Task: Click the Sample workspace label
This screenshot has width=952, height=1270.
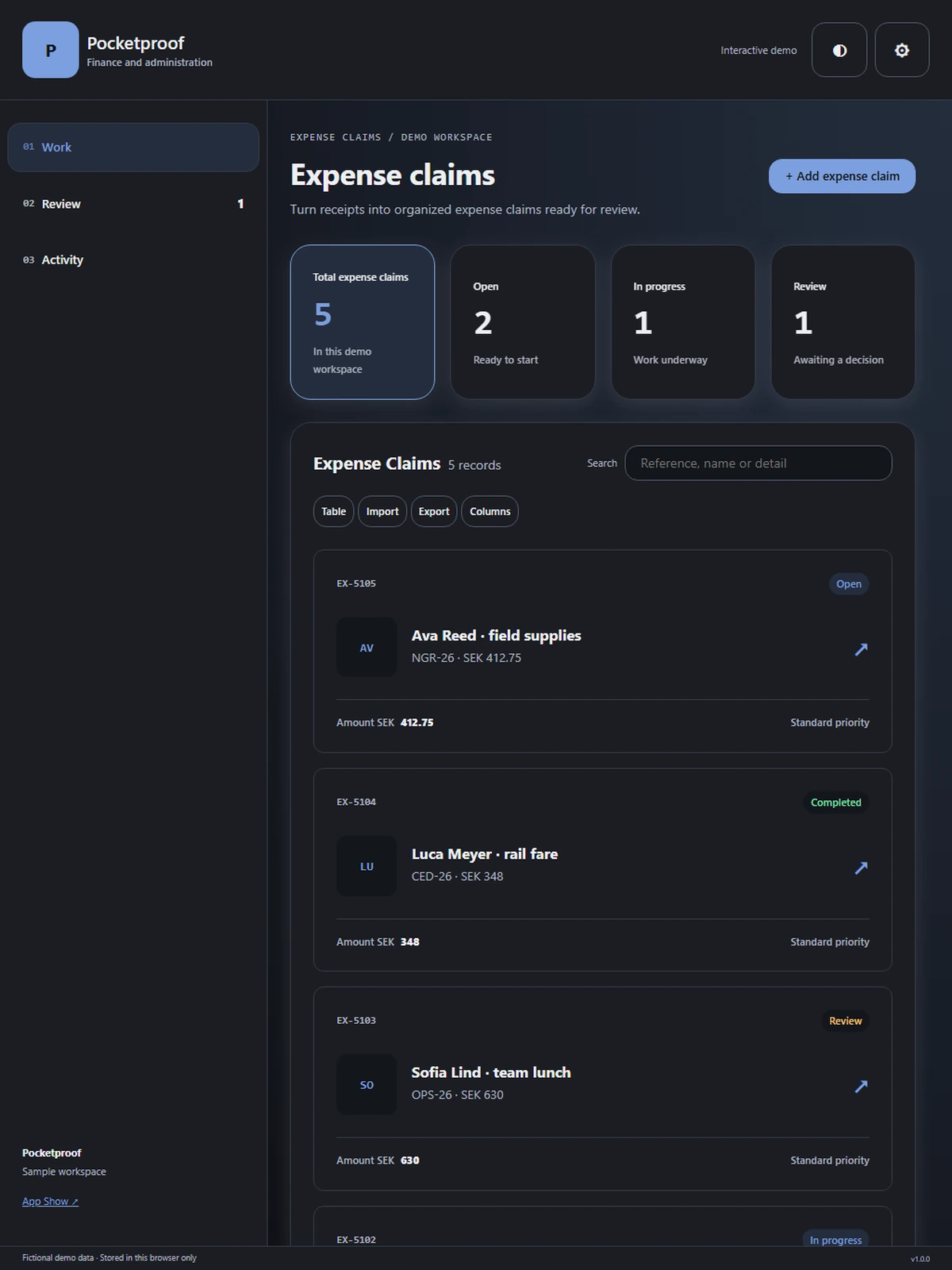Action: 64,1172
